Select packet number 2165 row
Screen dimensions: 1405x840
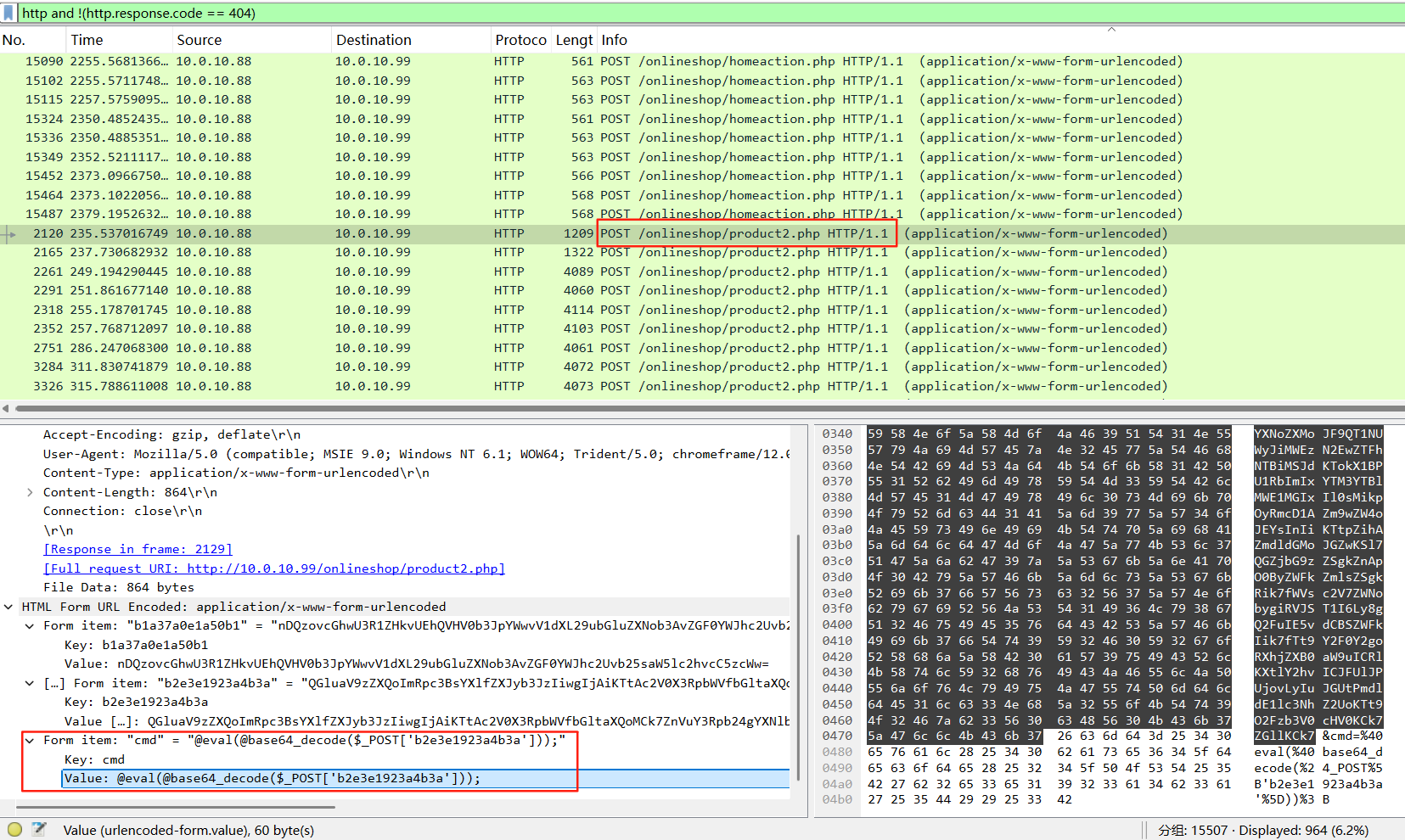702,252
